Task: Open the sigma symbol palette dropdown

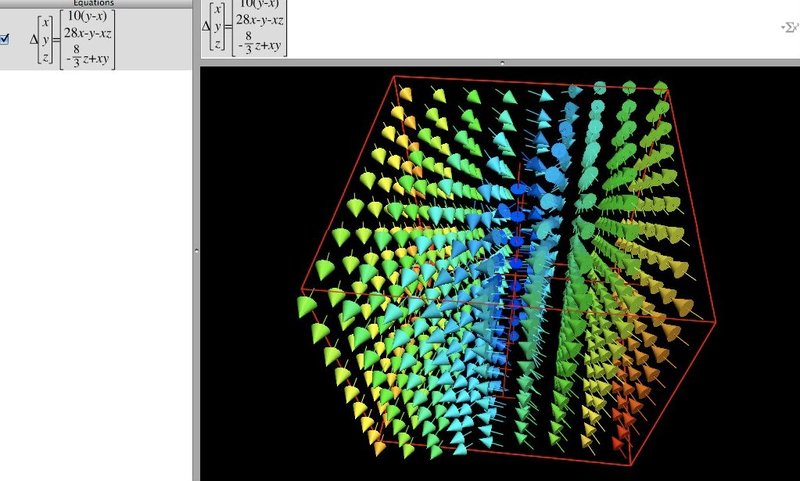Action: coord(787,28)
